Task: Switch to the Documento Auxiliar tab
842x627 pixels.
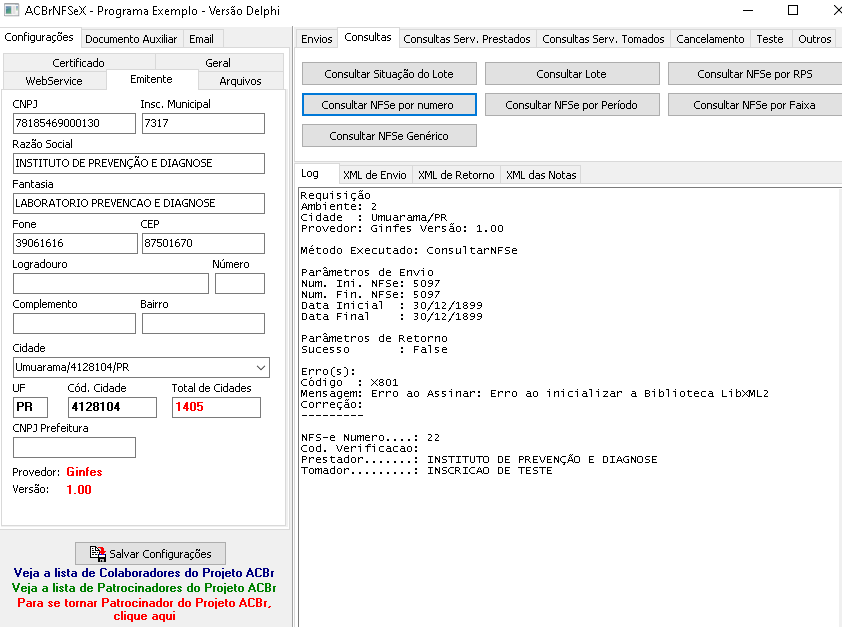Action: [131, 39]
